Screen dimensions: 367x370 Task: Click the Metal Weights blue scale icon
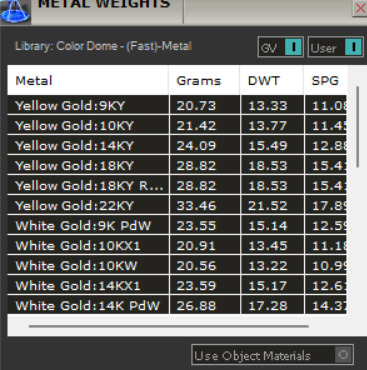click(15, 11)
